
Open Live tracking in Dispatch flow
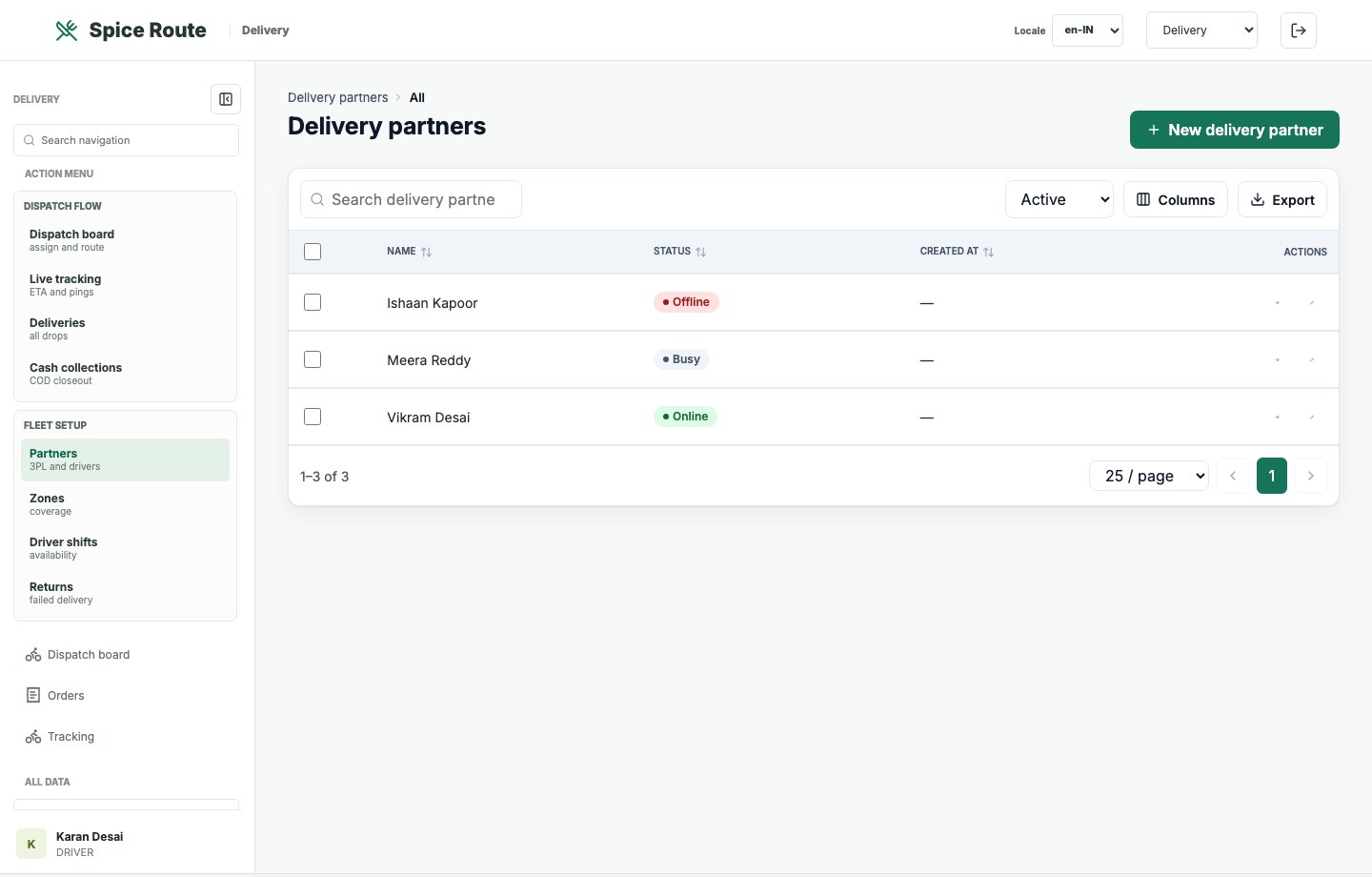tap(125, 285)
